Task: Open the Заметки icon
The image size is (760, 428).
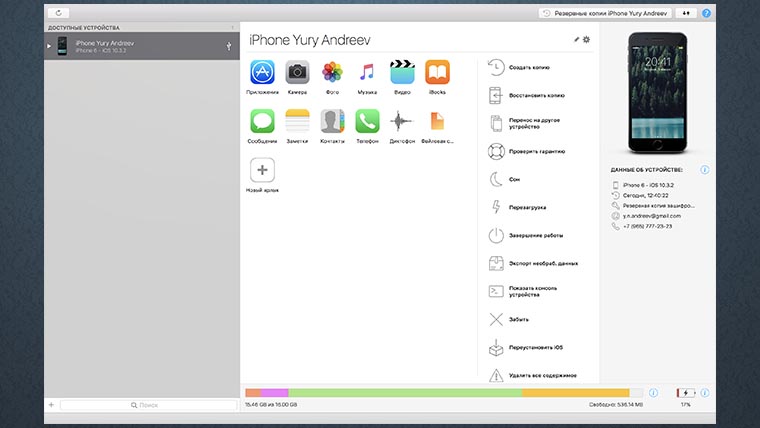Action: [x=297, y=121]
